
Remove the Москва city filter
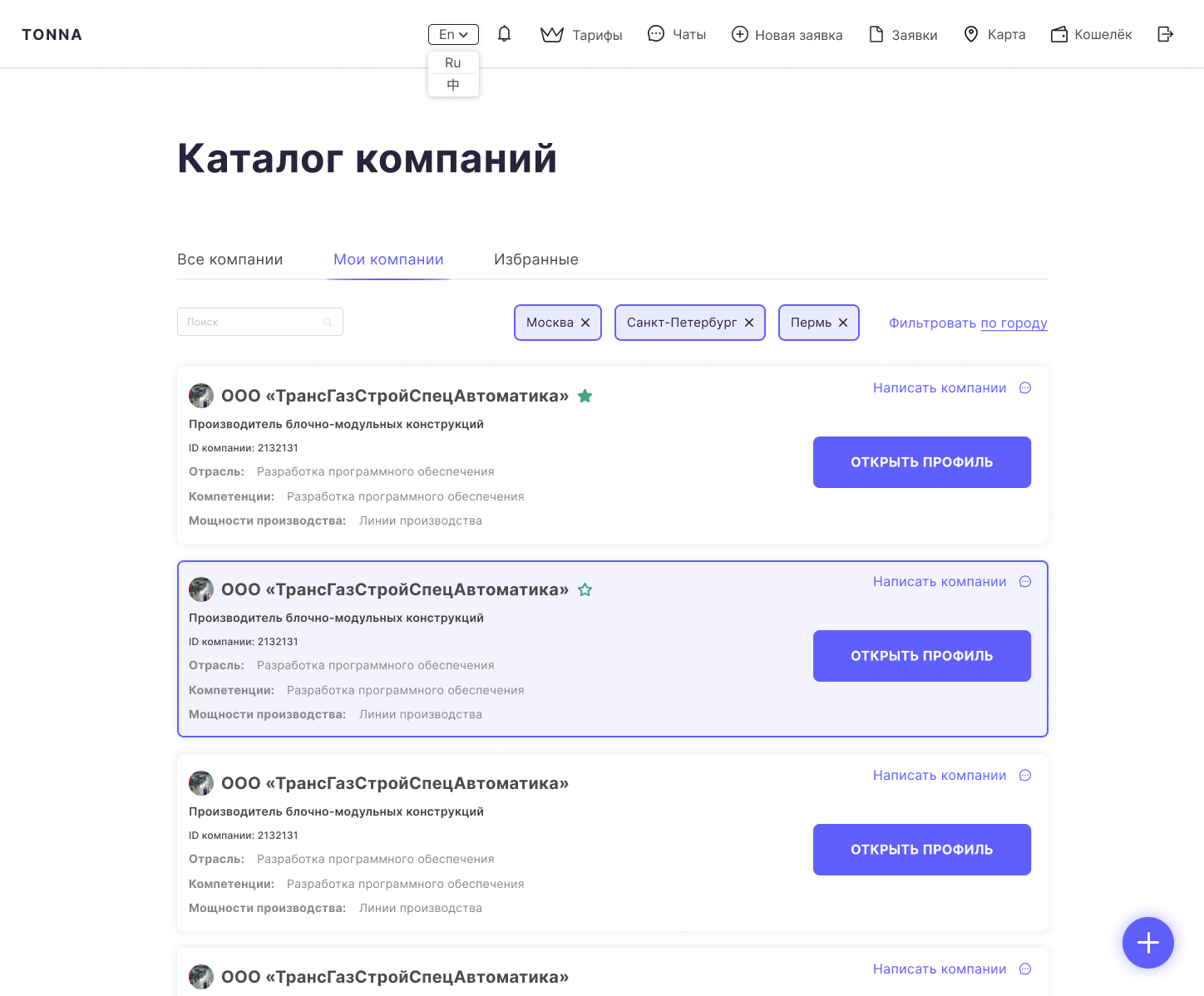[585, 323]
